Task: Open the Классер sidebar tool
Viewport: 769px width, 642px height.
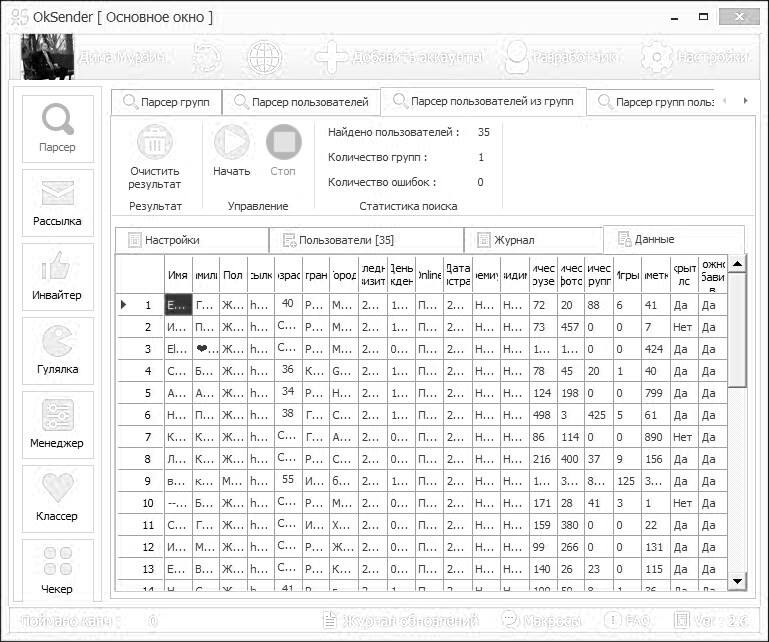Action: (57, 499)
